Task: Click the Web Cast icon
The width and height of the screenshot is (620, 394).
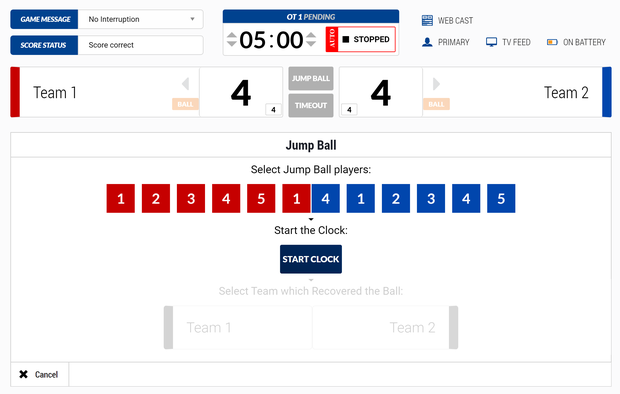Action: [427, 21]
